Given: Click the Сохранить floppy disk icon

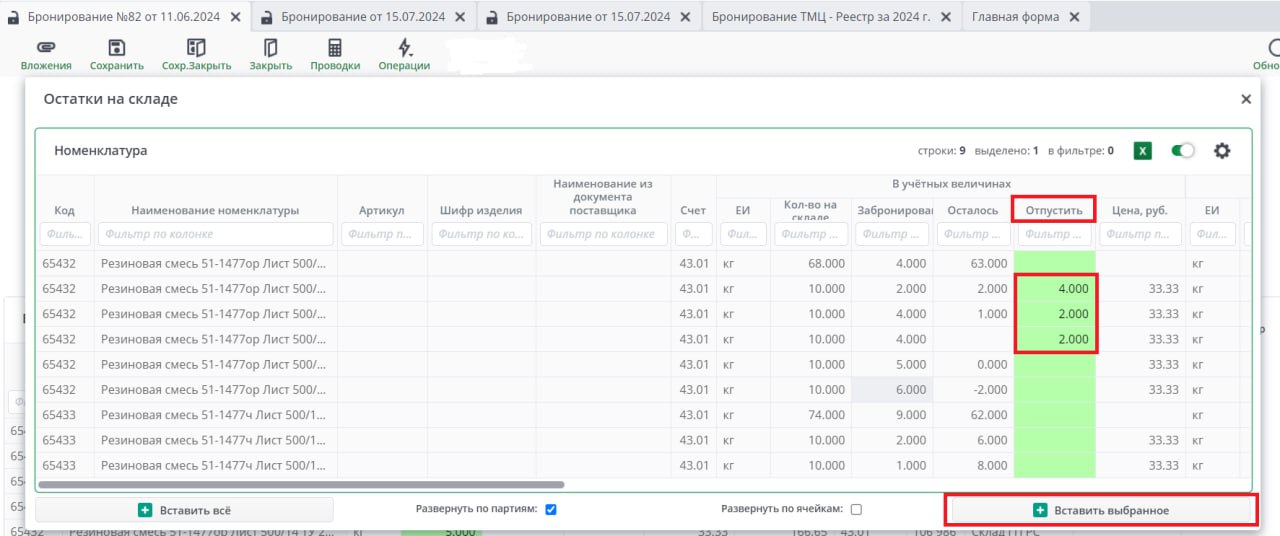Looking at the screenshot, I should pos(117,48).
